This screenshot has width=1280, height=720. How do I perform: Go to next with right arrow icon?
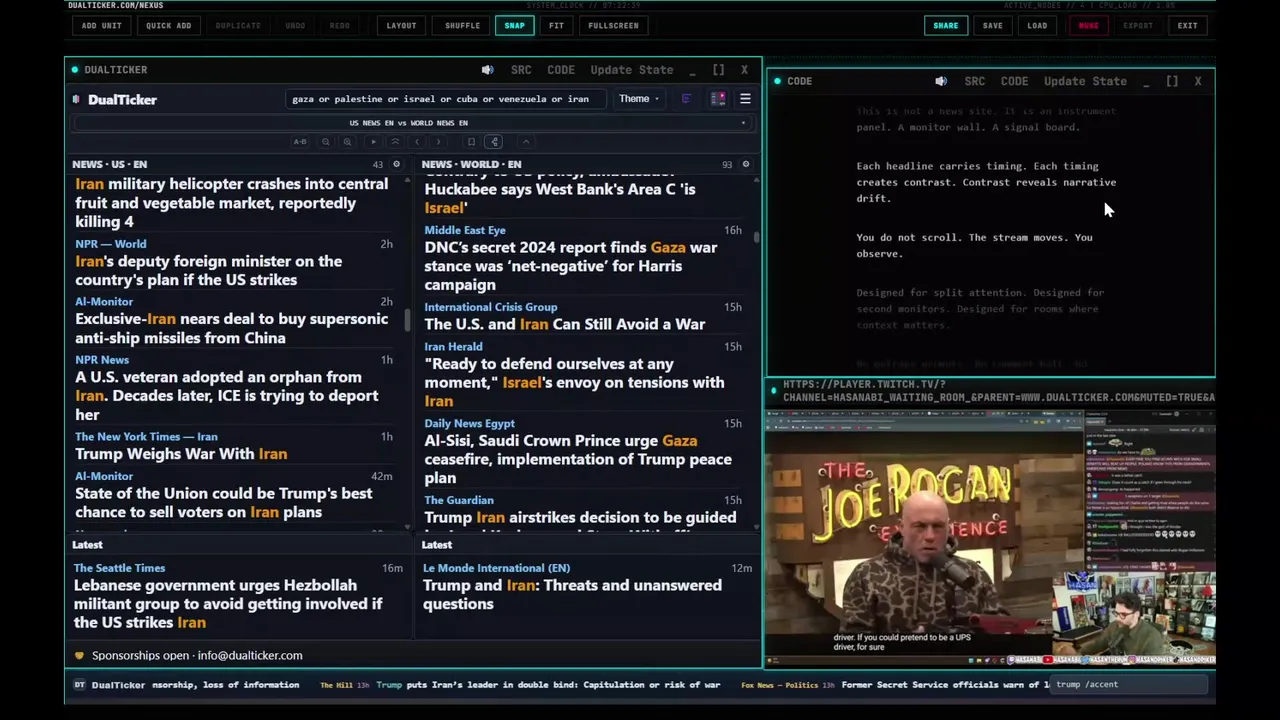(x=438, y=142)
